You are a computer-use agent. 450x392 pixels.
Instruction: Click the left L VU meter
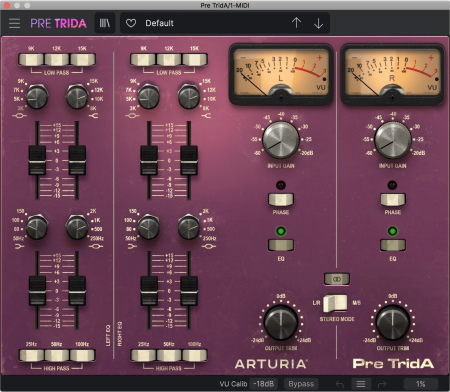point(281,74)
